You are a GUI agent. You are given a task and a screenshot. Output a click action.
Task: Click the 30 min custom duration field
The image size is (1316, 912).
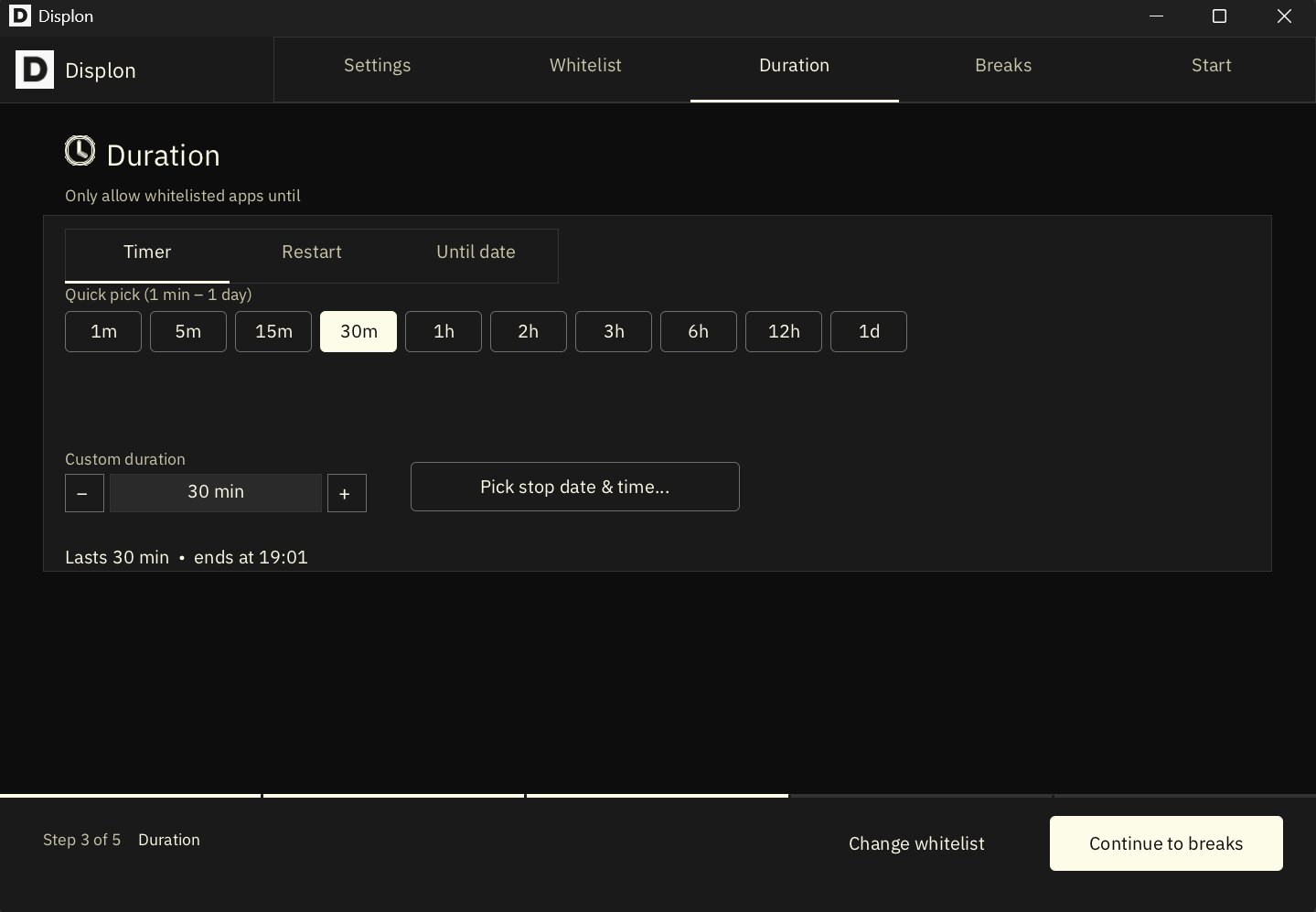click(216, 492)
